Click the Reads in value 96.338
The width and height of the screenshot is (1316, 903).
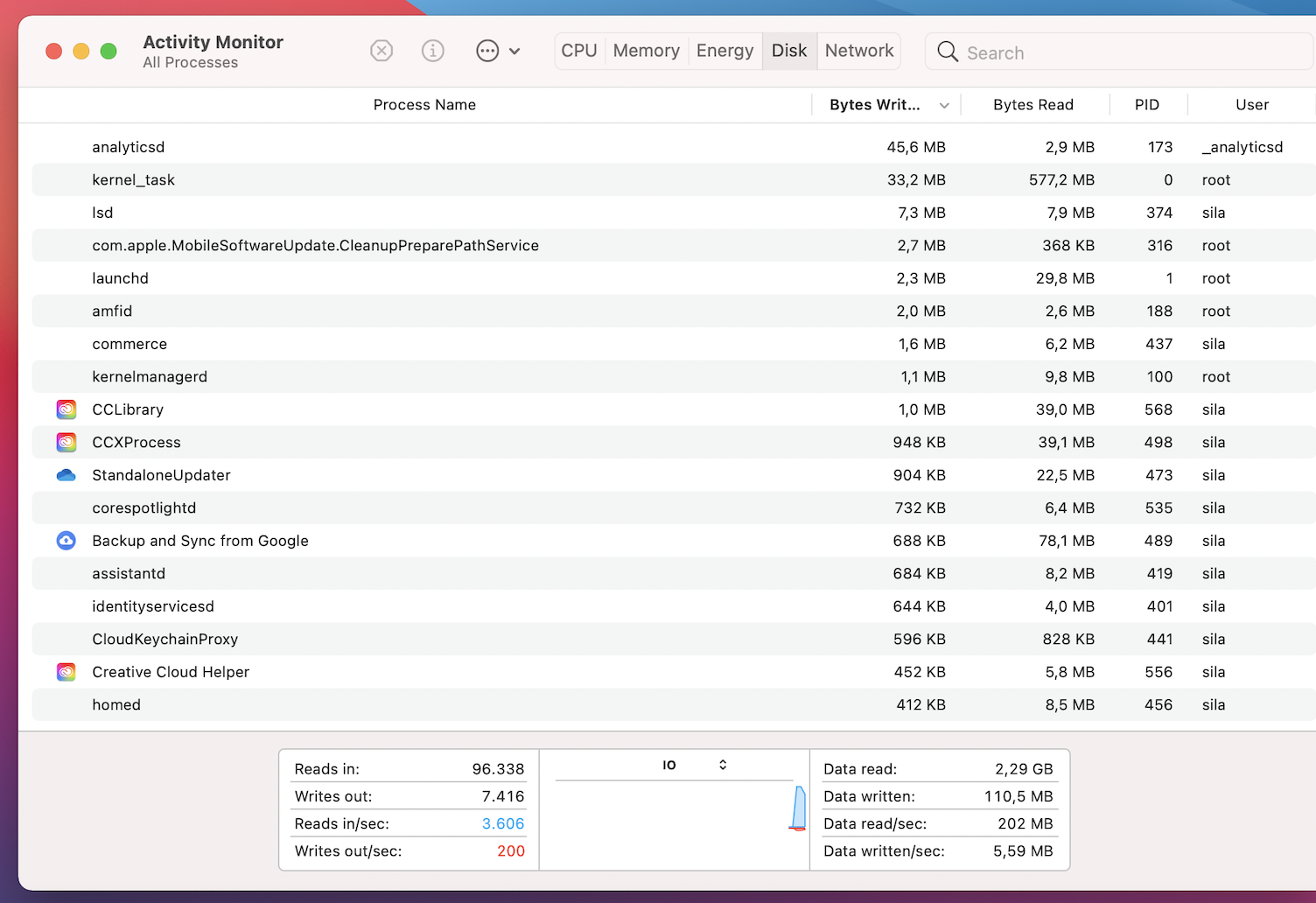tap(498, 769)
